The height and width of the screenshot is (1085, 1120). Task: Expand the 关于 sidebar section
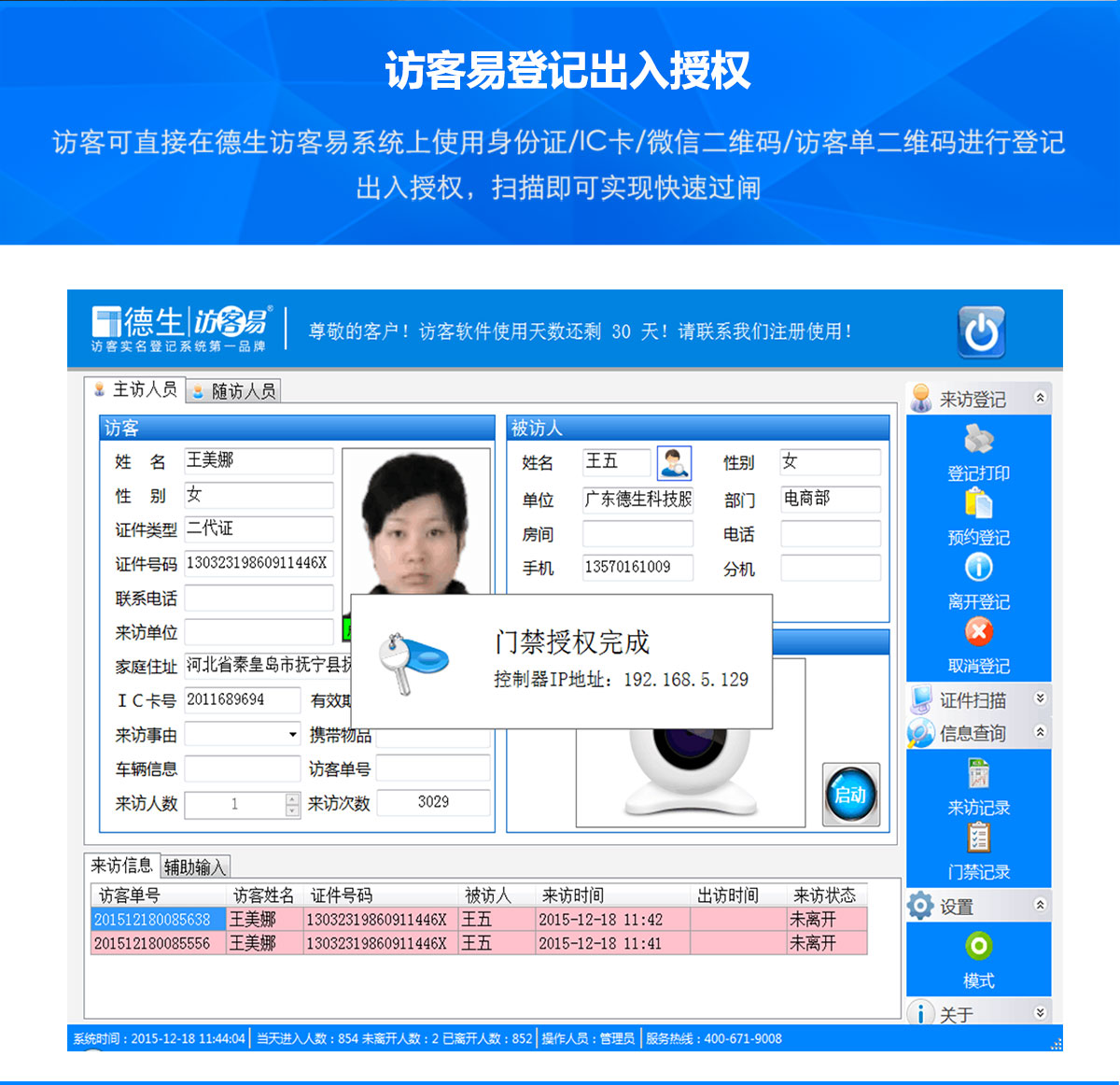coord(1040,1013)
